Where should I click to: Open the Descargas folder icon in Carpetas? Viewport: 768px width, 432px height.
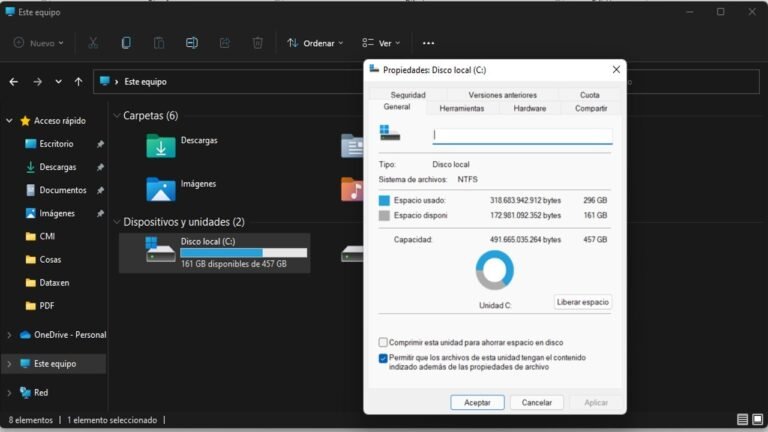[x=161, y=146]
